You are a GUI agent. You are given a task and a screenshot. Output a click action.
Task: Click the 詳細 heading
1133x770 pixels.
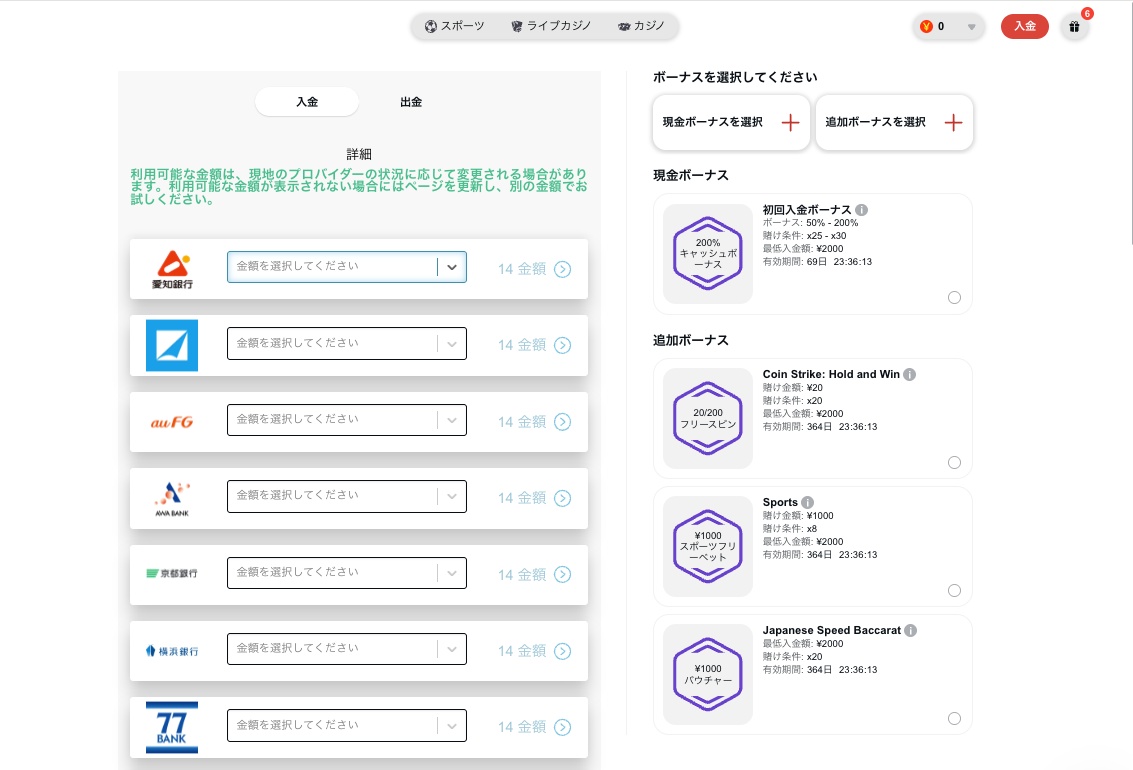pos(358,154)
